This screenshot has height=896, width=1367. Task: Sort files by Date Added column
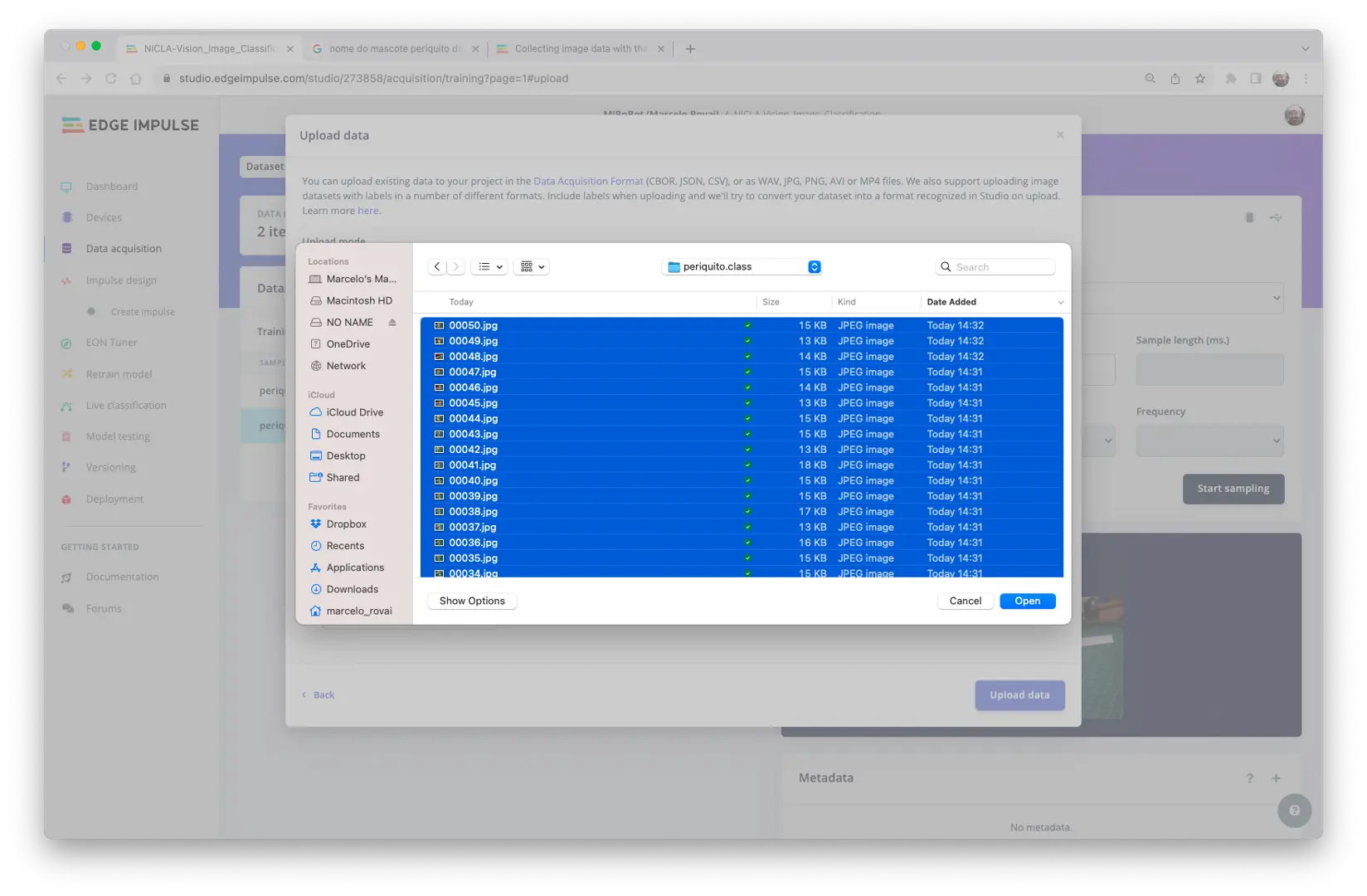951,302
